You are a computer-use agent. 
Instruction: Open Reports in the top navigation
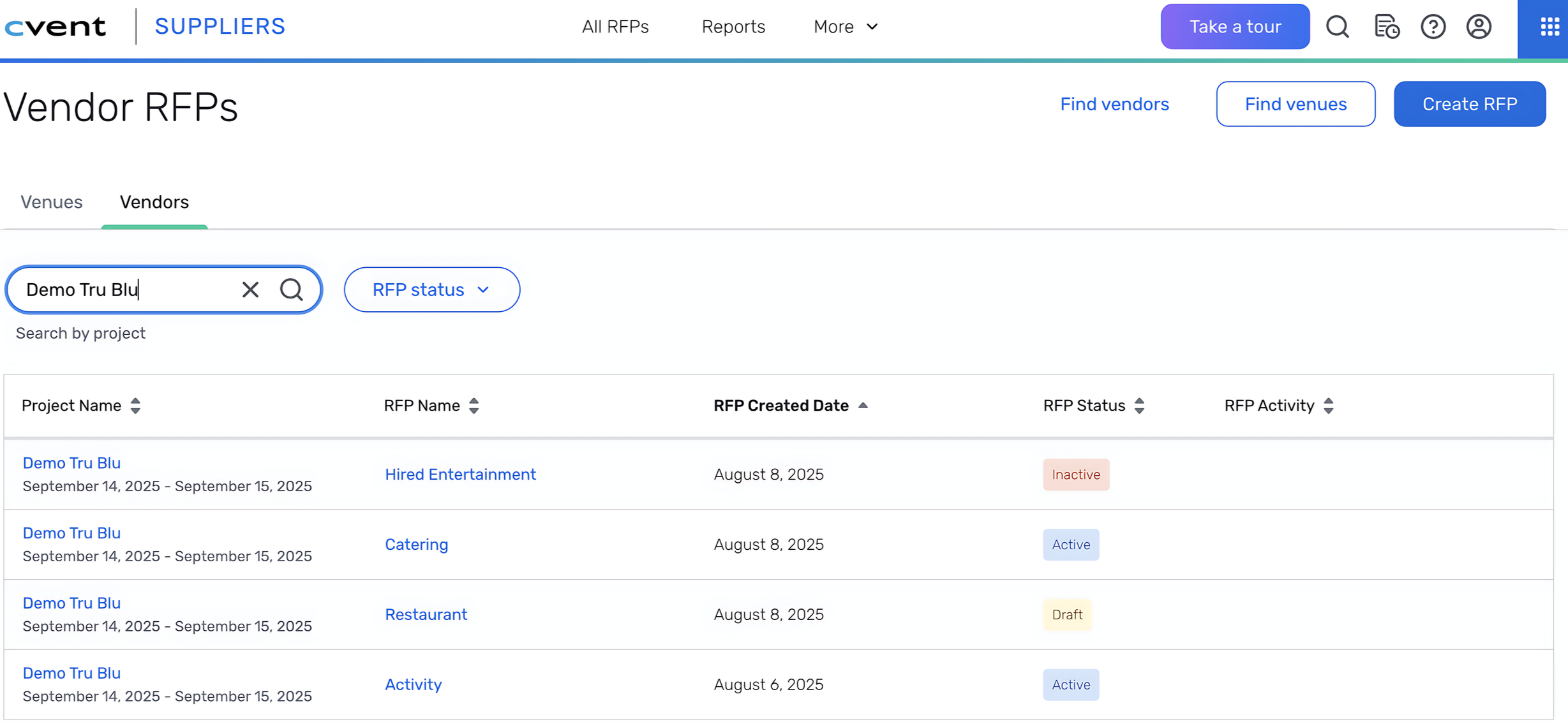[x=733, y=27]
